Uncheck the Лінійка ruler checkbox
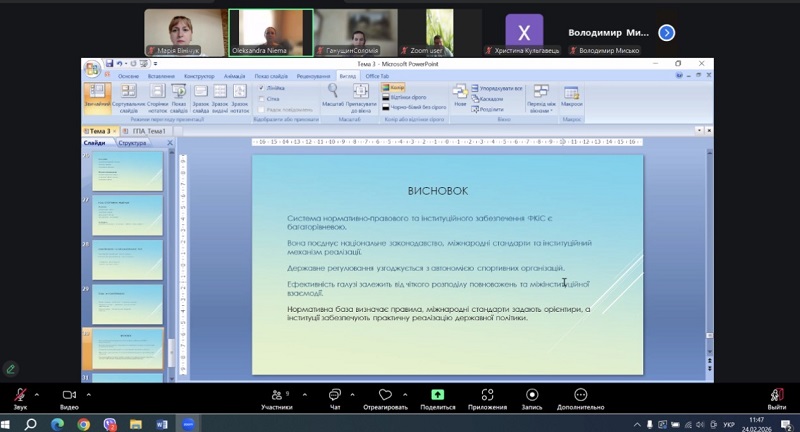Viewport: 800px width, 432px height. tap(262, 88)
